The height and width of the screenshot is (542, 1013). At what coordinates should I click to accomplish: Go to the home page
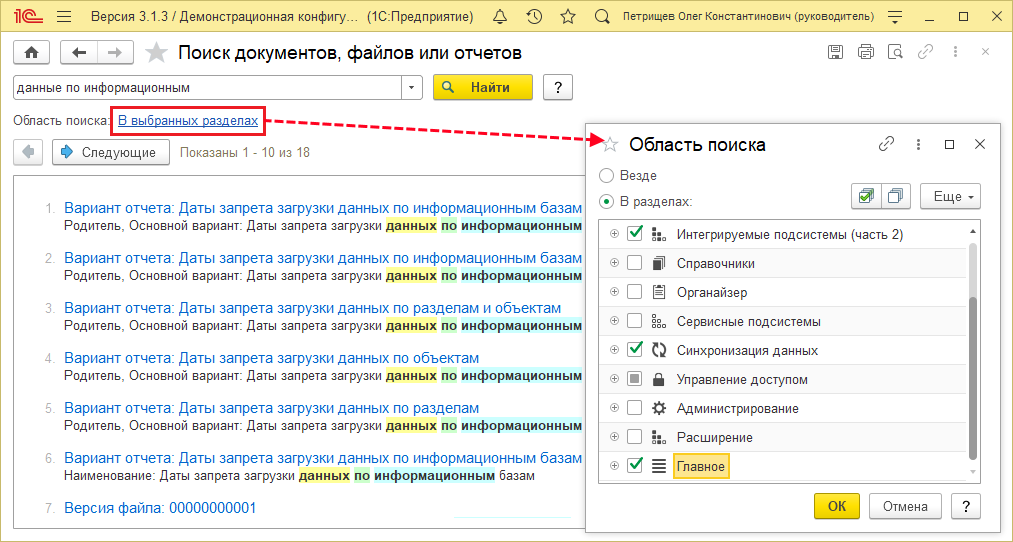pos(31,52)
